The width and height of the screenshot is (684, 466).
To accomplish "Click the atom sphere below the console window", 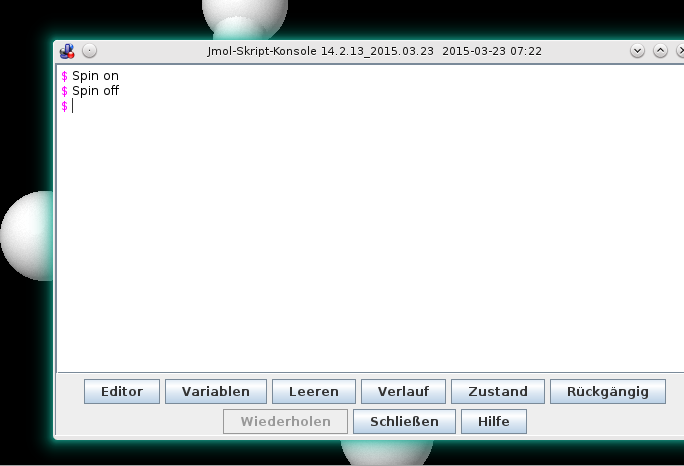I will click(386, 452).
